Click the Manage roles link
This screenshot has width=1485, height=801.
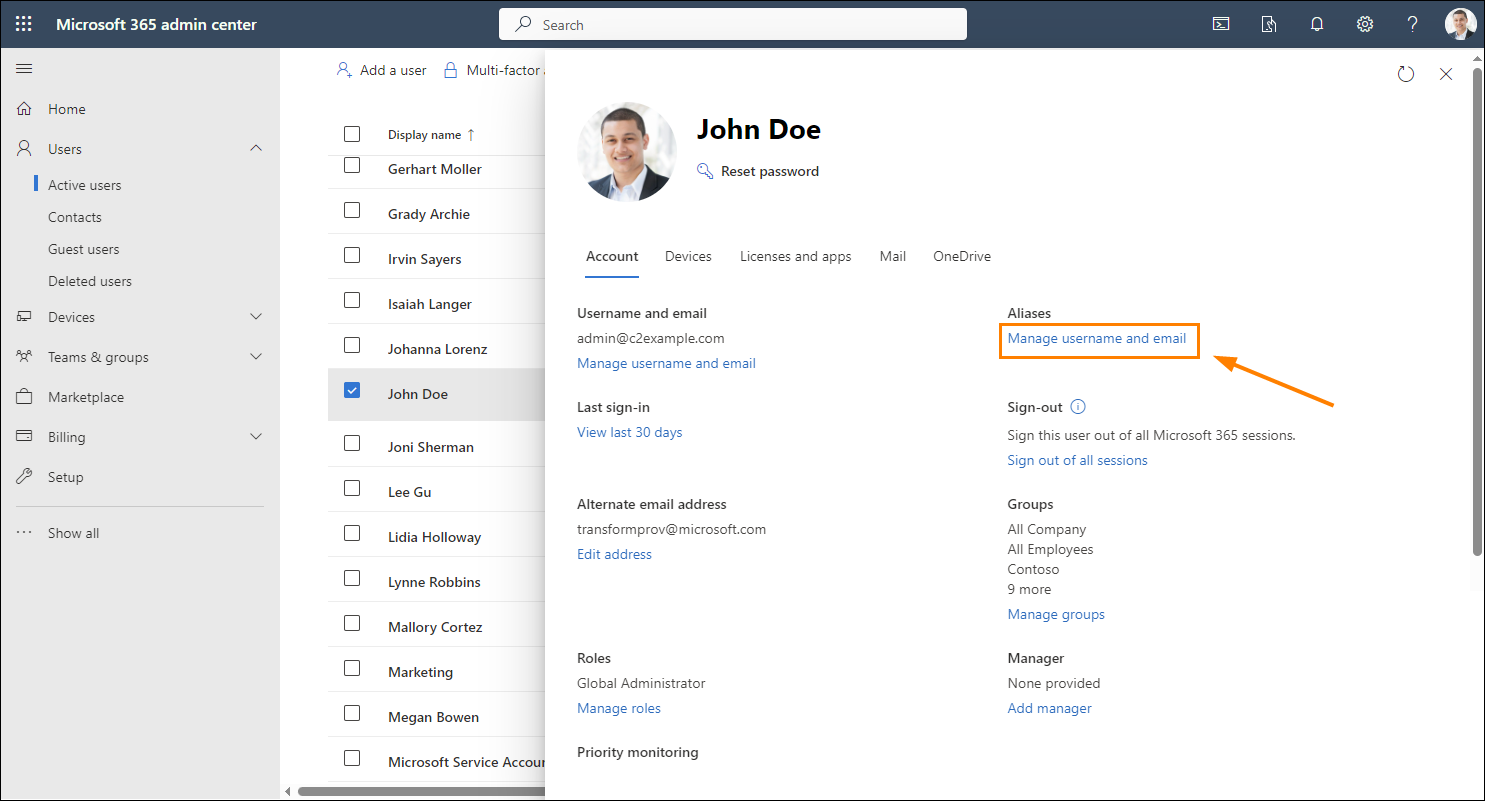point(619,708)
